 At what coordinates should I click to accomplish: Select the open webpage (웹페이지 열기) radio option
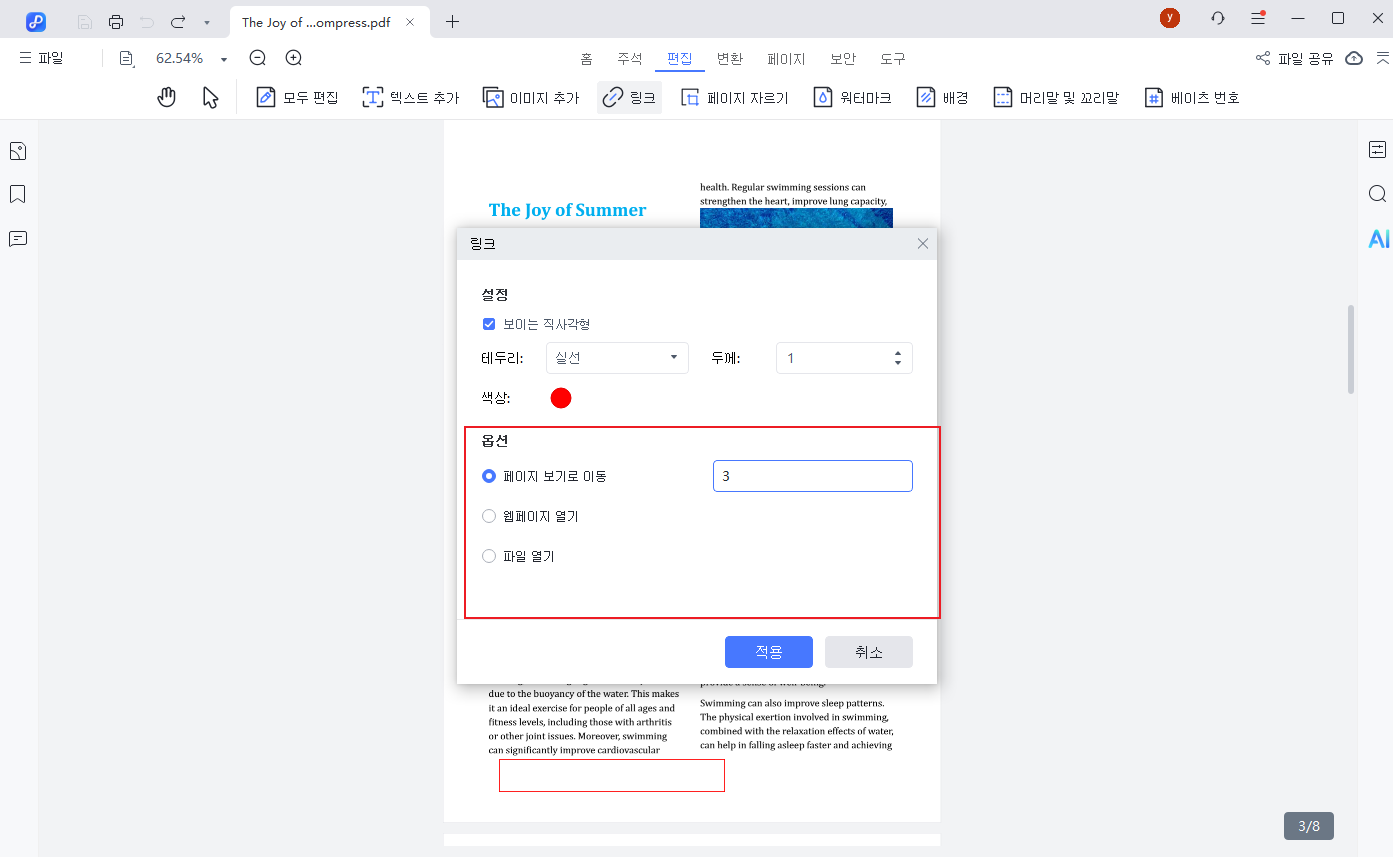click(489, 516)
